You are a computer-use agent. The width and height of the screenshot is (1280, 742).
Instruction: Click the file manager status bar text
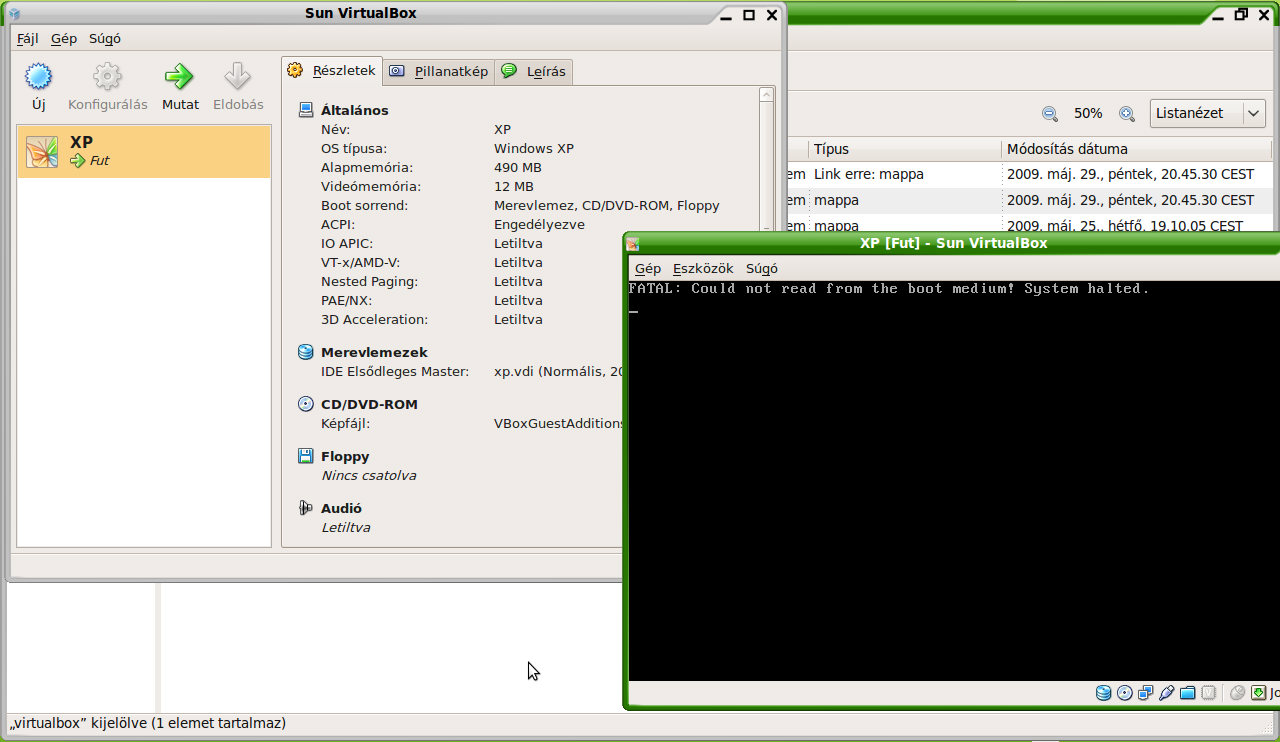pos(147,722)
